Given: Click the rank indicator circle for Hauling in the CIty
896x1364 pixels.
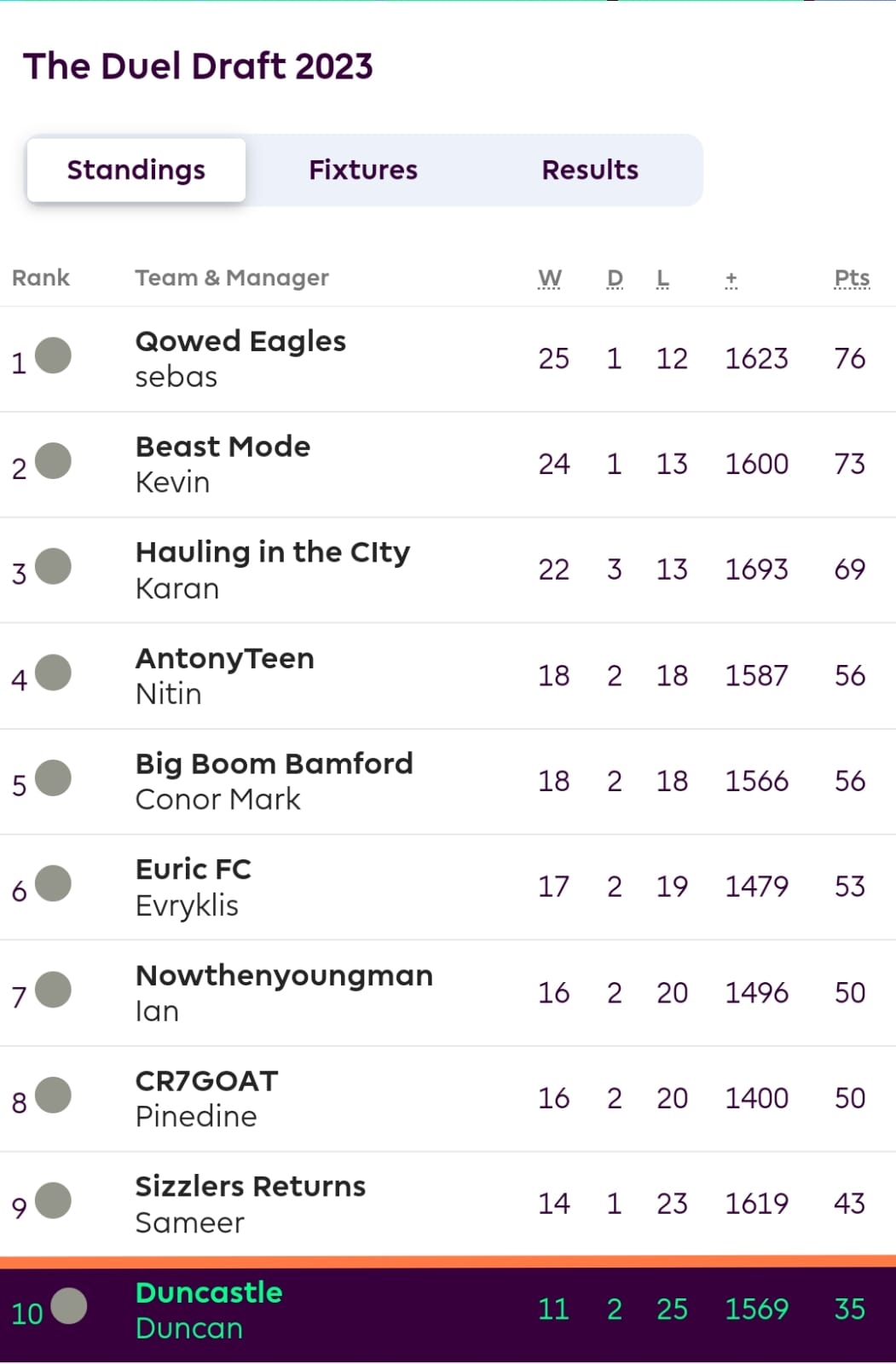Looking at the screenshot, I should coord(53,566).
